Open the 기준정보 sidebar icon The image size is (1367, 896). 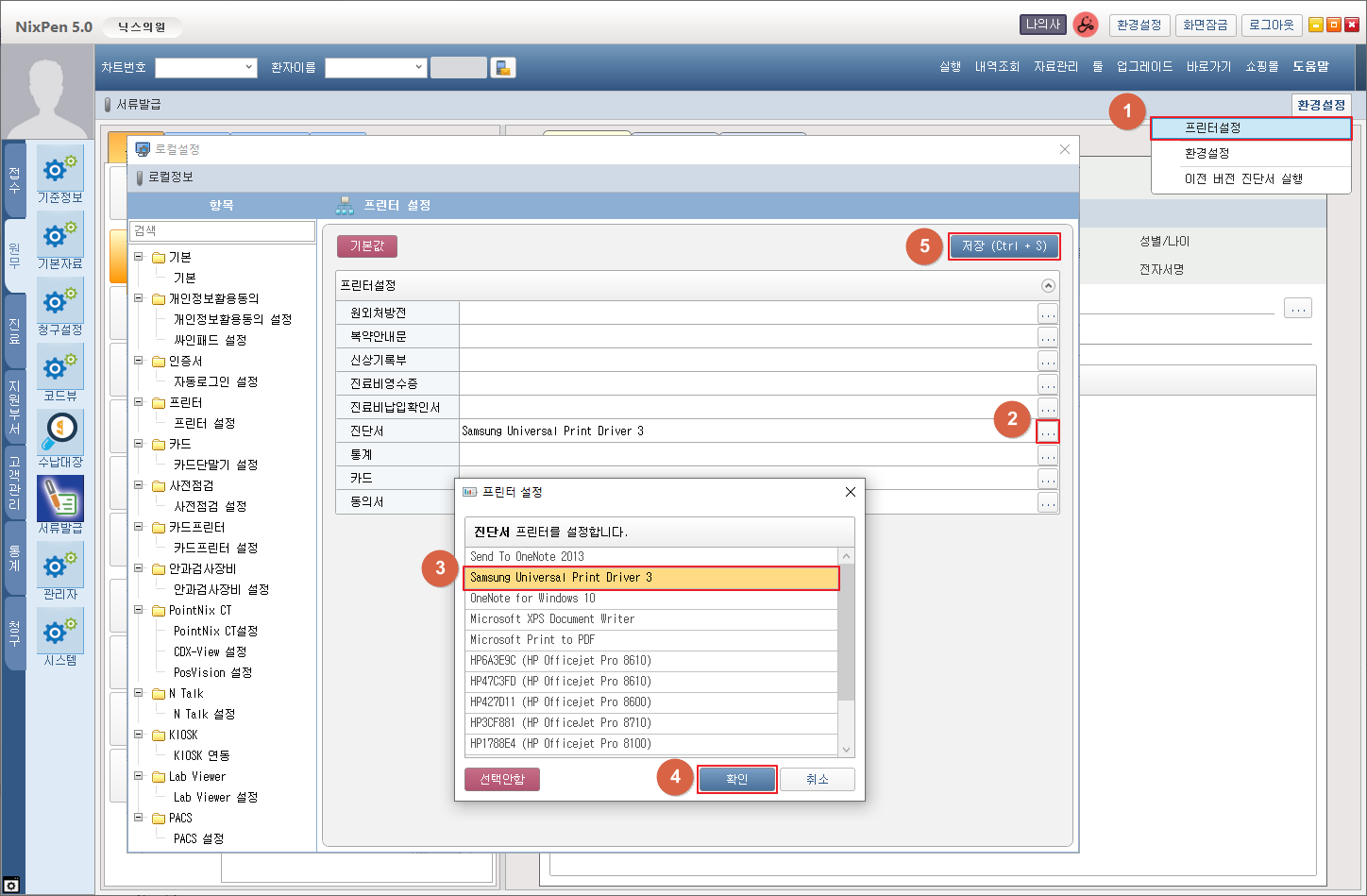[x=60, y=169]
